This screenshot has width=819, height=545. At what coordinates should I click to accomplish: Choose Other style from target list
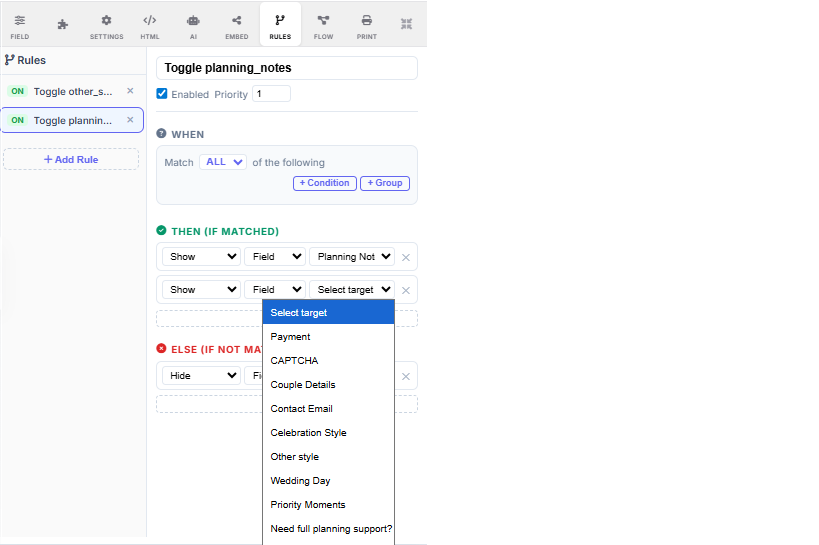(x=329, y=457)
